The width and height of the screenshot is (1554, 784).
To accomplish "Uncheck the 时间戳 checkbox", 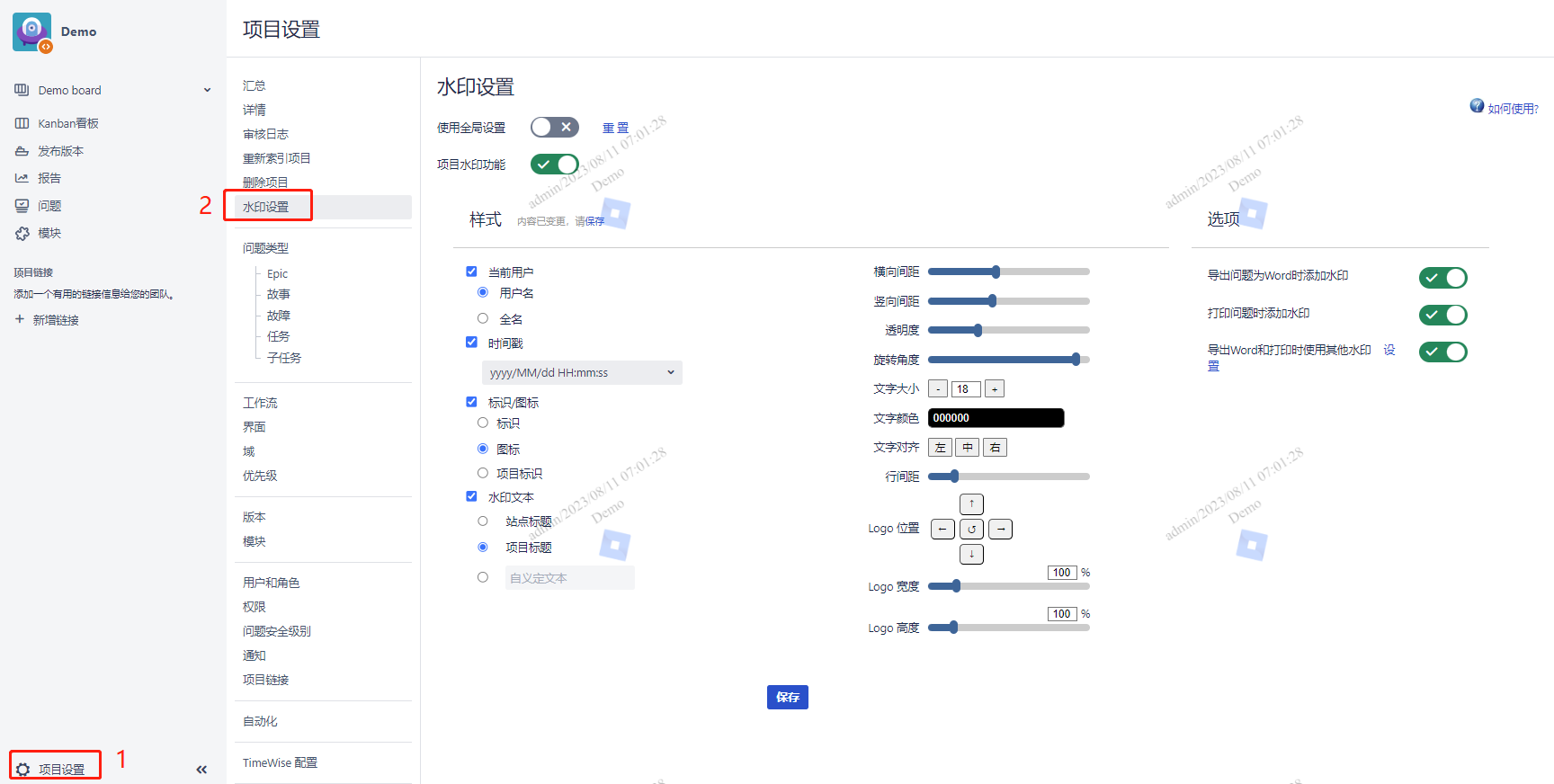I will 471,343.
